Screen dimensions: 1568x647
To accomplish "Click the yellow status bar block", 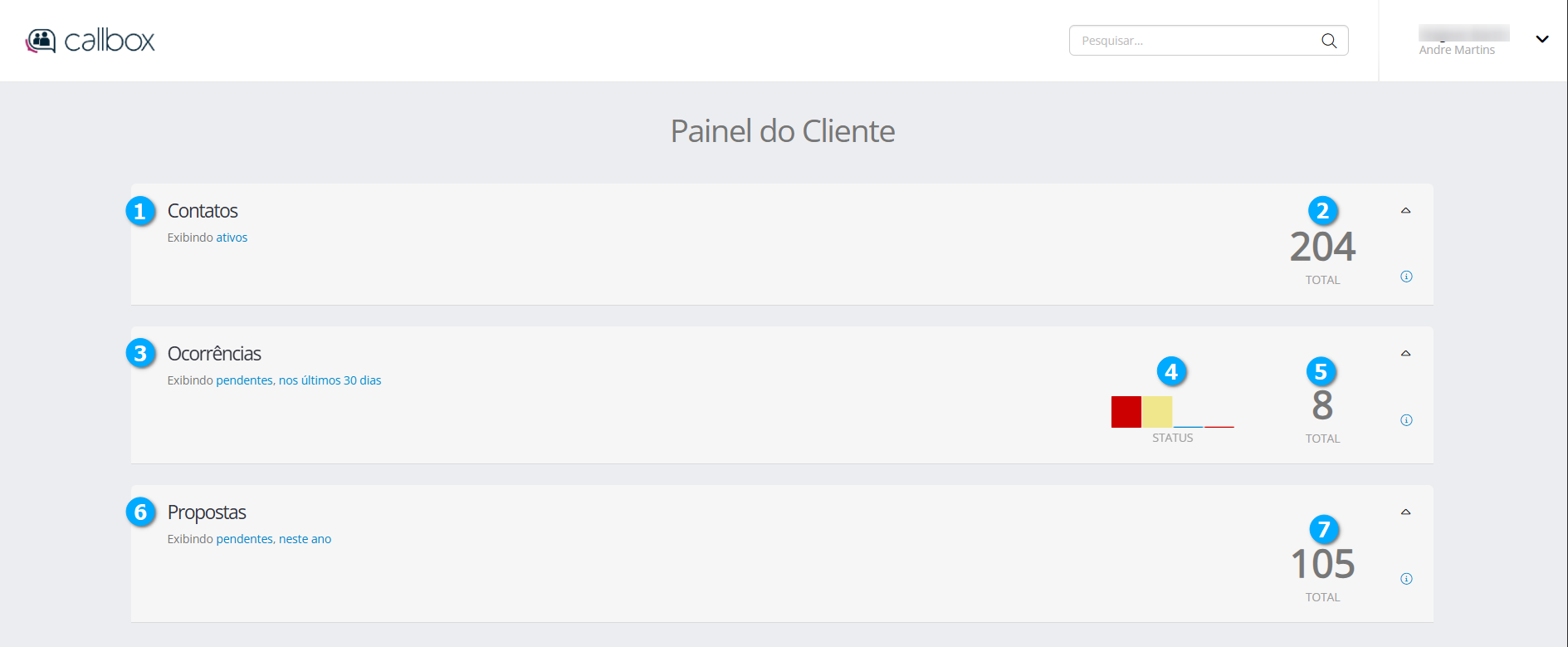I will (x=1156, y=412).
